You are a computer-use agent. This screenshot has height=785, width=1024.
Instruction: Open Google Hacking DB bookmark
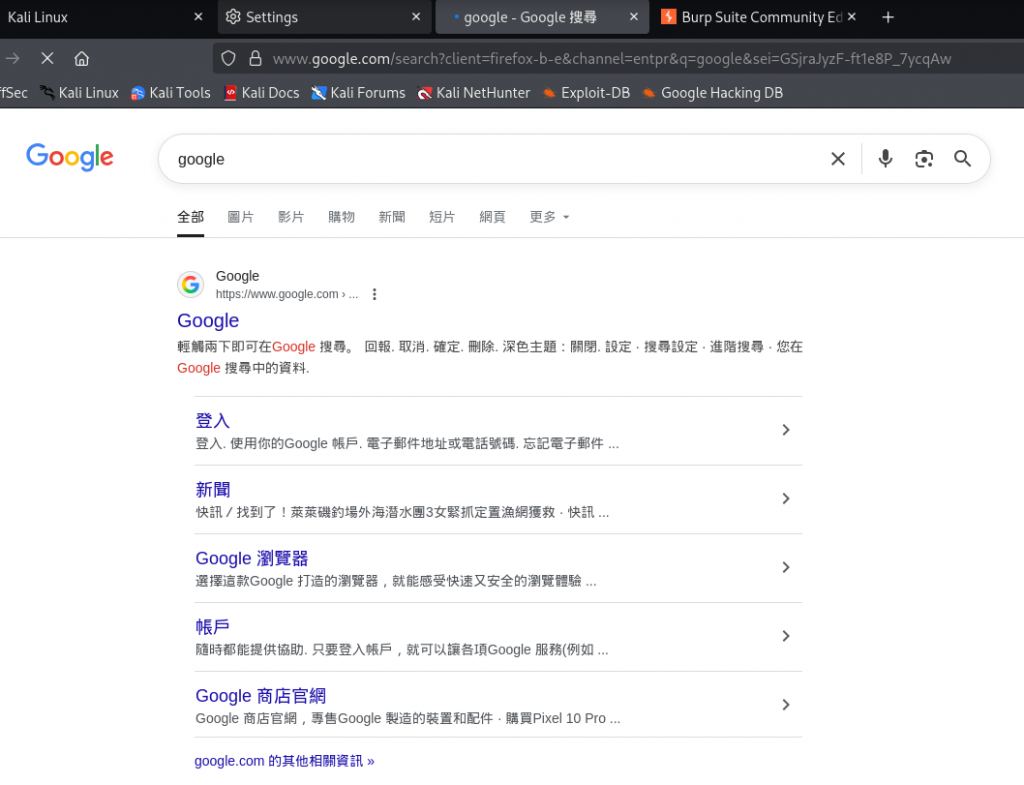click(x=712, y=93)
